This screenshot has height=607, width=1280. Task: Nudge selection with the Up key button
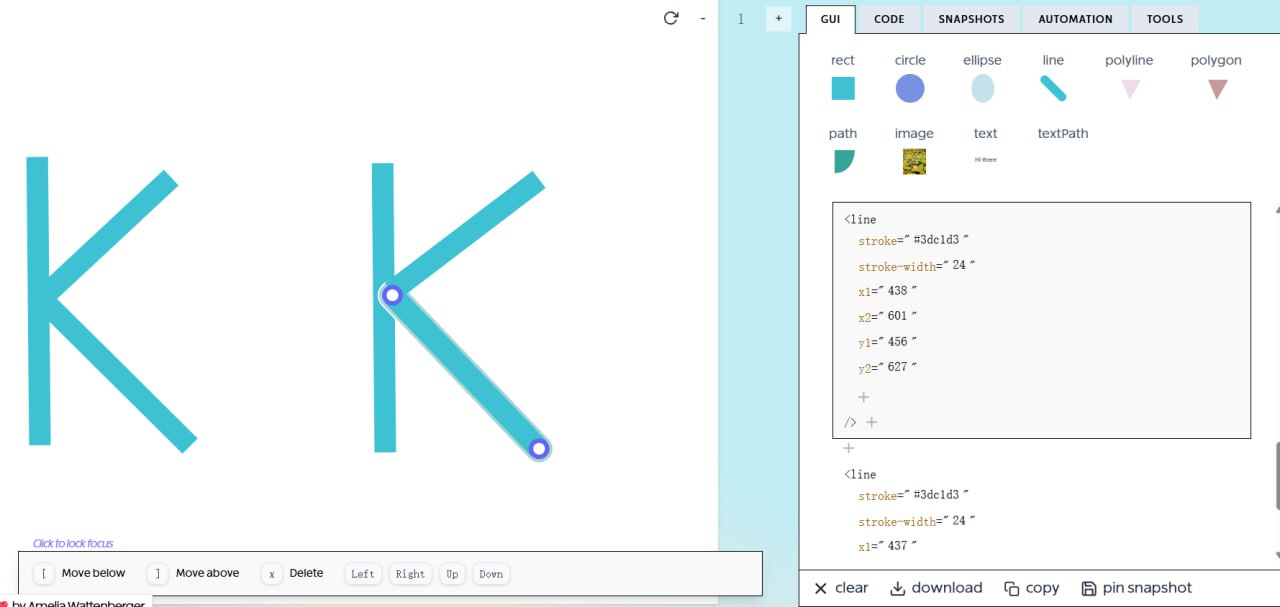[452, 574]
